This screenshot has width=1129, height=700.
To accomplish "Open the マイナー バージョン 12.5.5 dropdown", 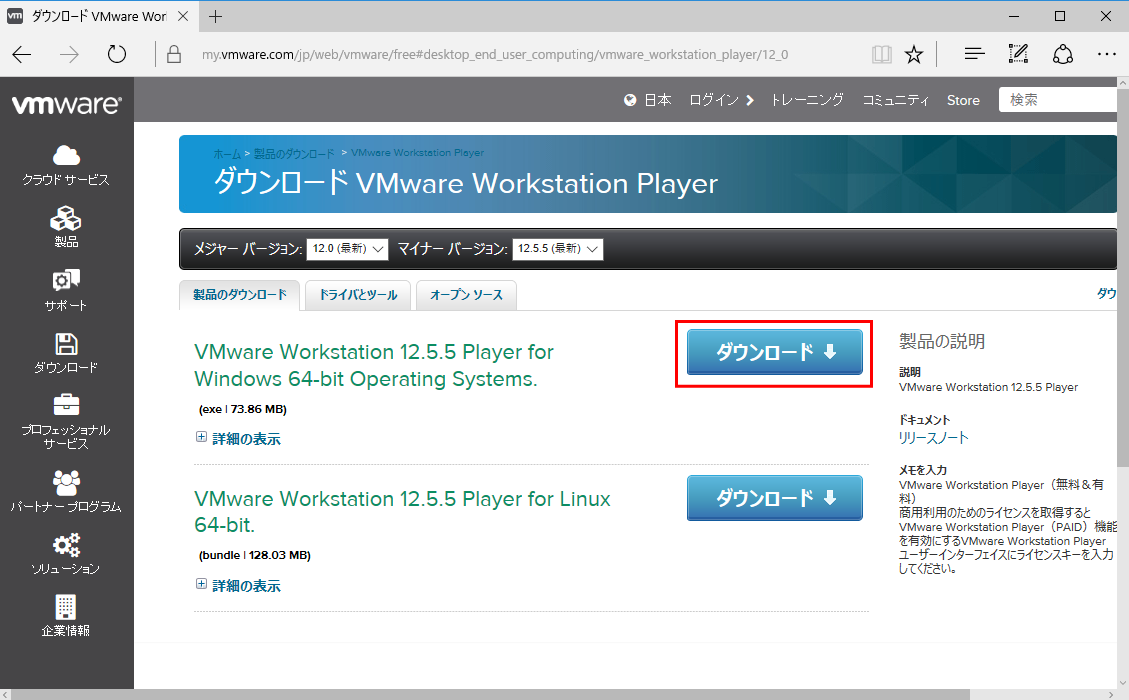I will [x=557, y=249].
